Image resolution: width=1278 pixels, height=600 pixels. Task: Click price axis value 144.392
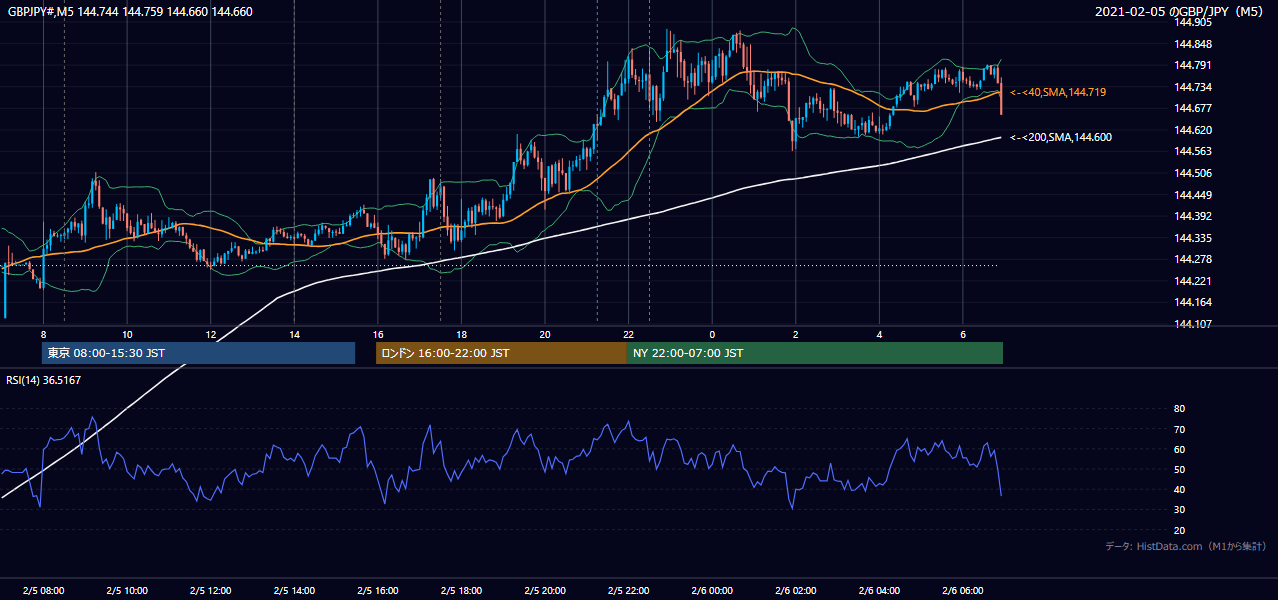[x=1193, y=216]
